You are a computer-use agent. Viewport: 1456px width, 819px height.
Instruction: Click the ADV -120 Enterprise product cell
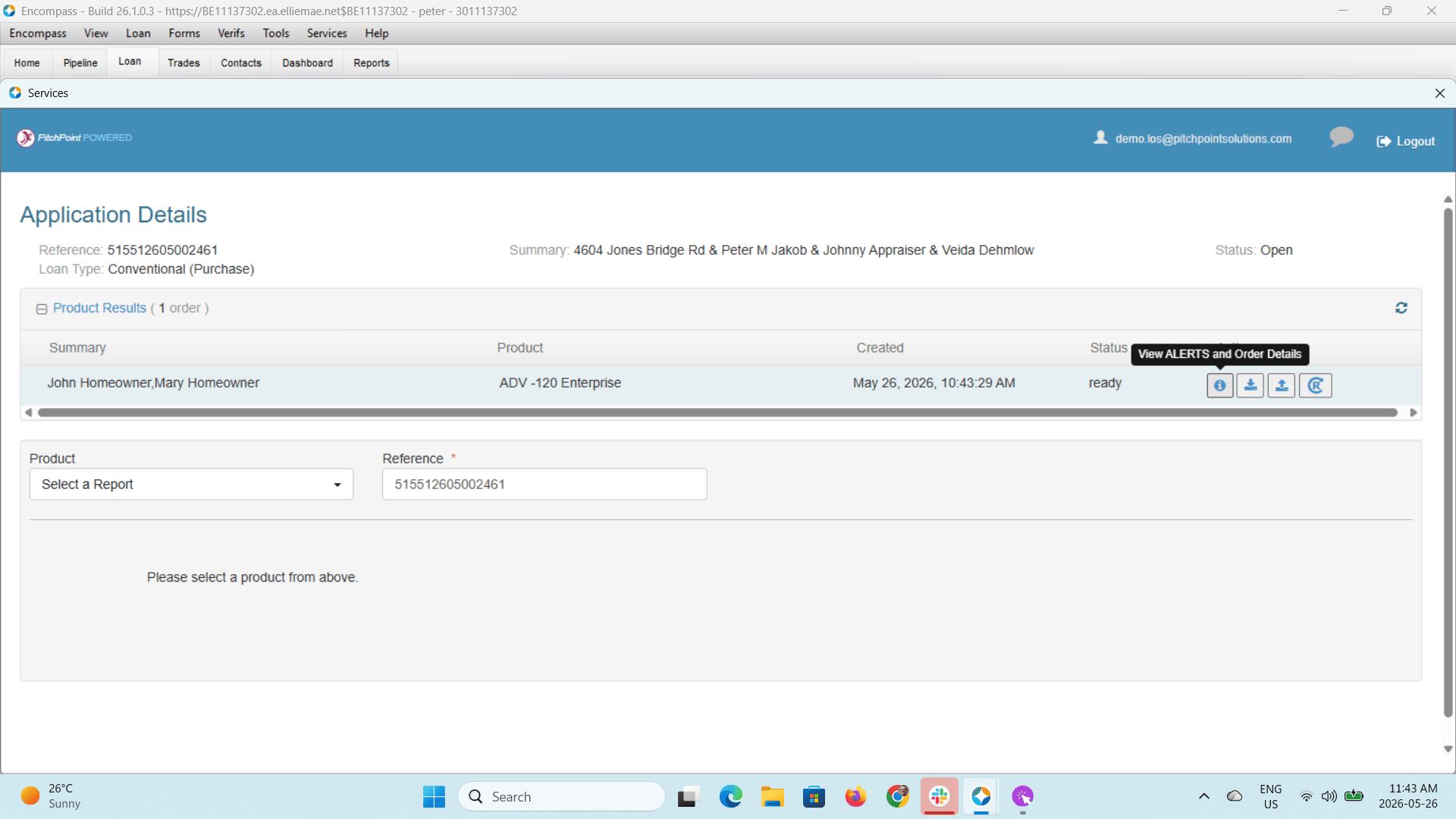click(560, 383)
